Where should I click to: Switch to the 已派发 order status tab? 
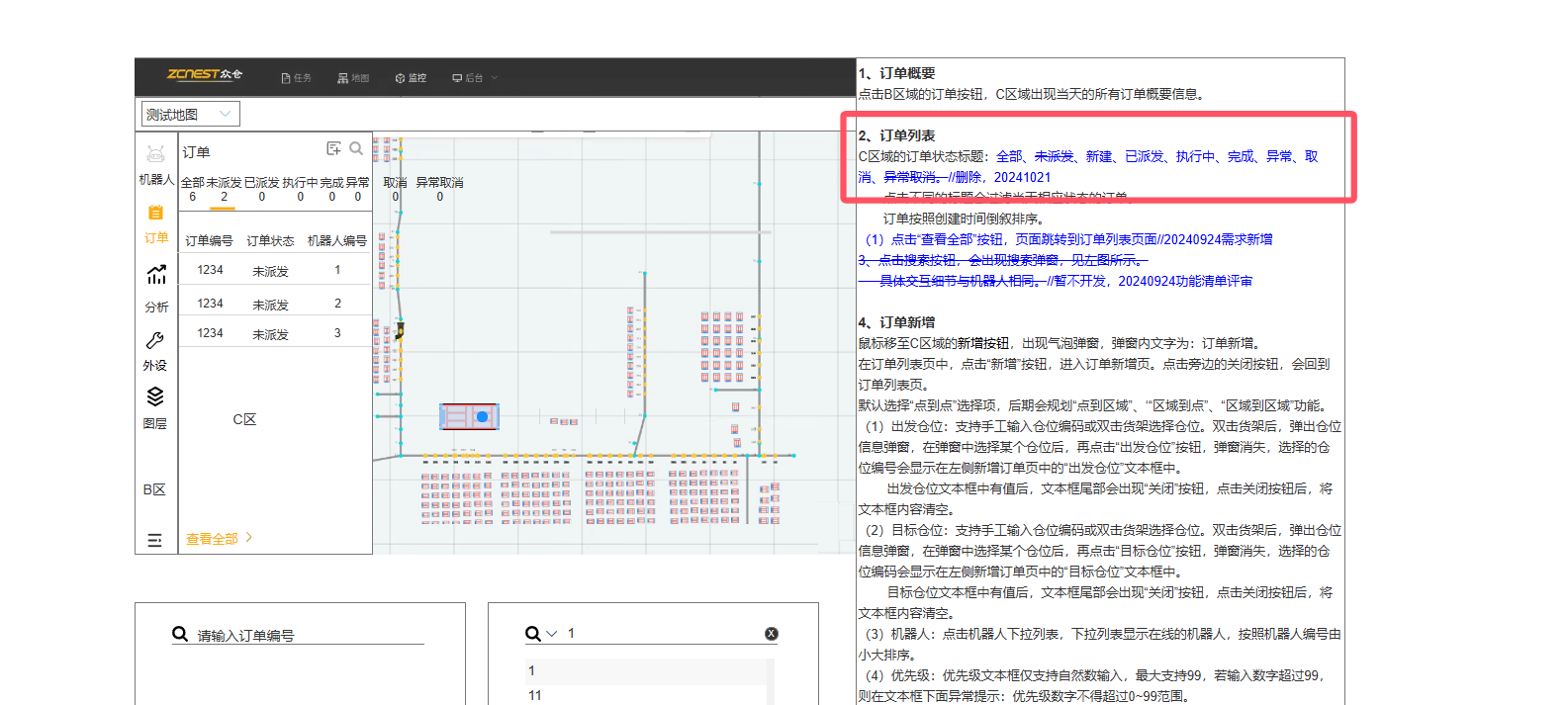(262, 189)
